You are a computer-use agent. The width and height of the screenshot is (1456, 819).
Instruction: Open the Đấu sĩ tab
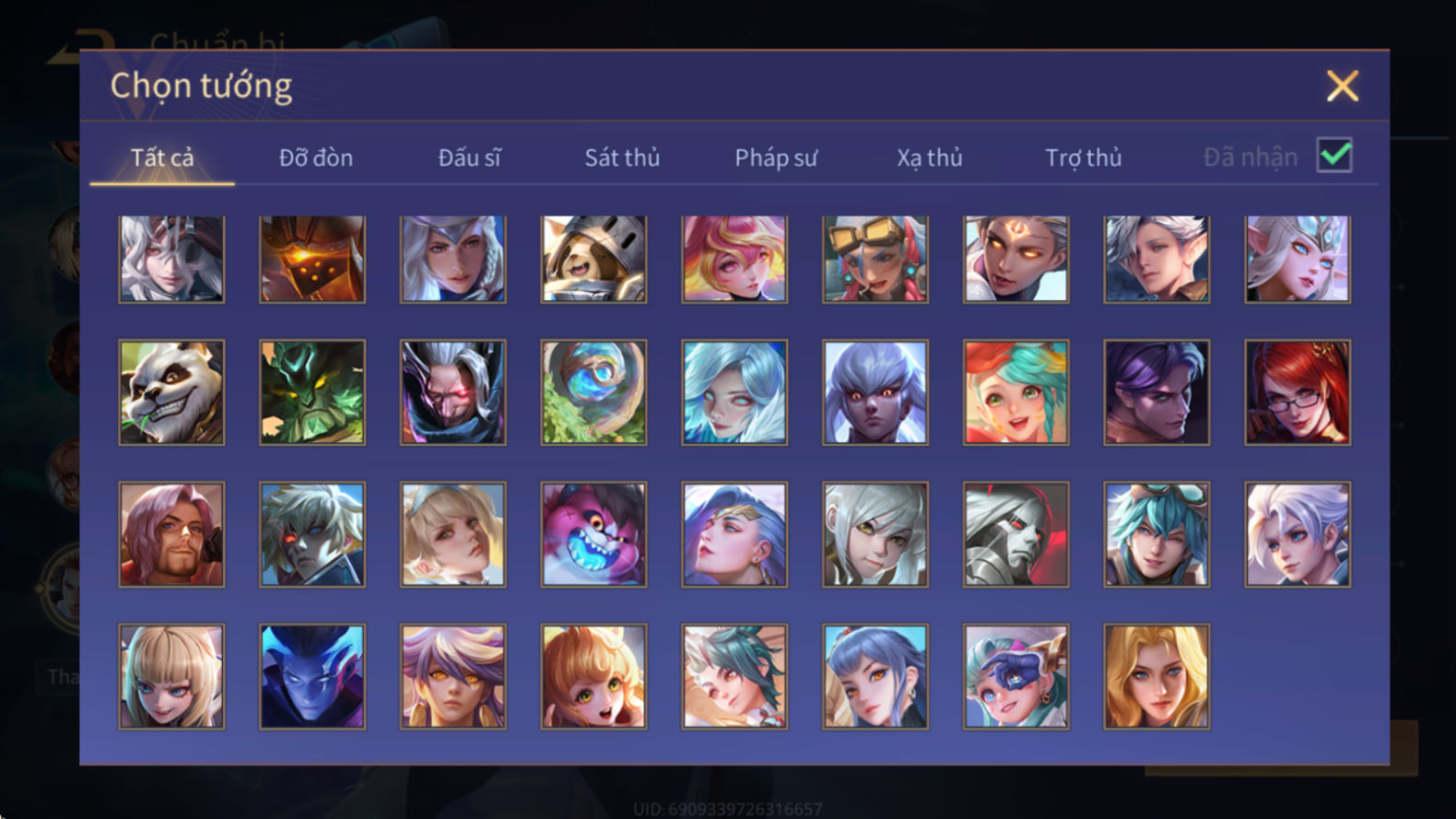pyautogui.click(x=469, y=158)
